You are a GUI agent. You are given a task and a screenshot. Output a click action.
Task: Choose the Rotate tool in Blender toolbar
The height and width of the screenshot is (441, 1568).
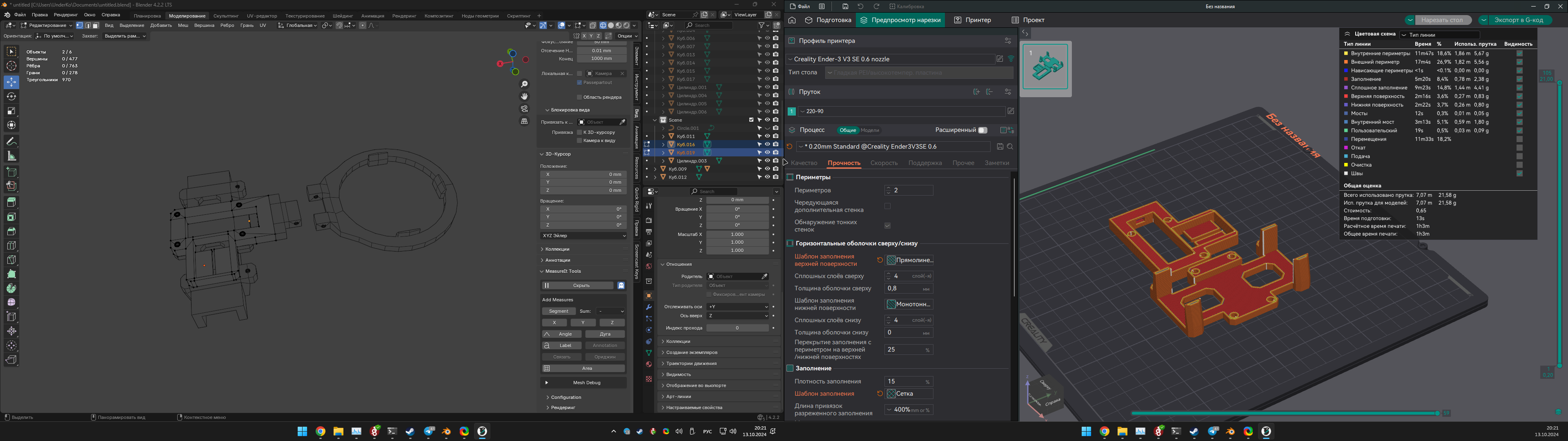(11, 96)
